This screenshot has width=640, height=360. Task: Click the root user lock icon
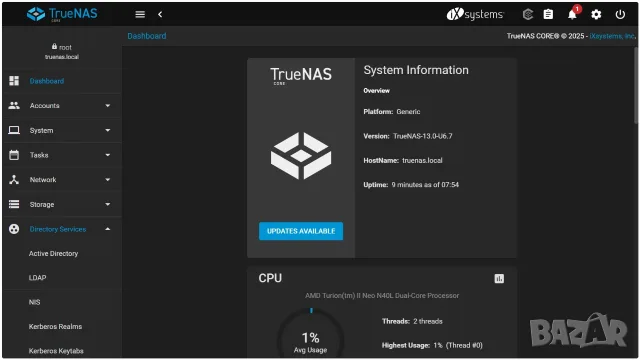pos(54,47)
